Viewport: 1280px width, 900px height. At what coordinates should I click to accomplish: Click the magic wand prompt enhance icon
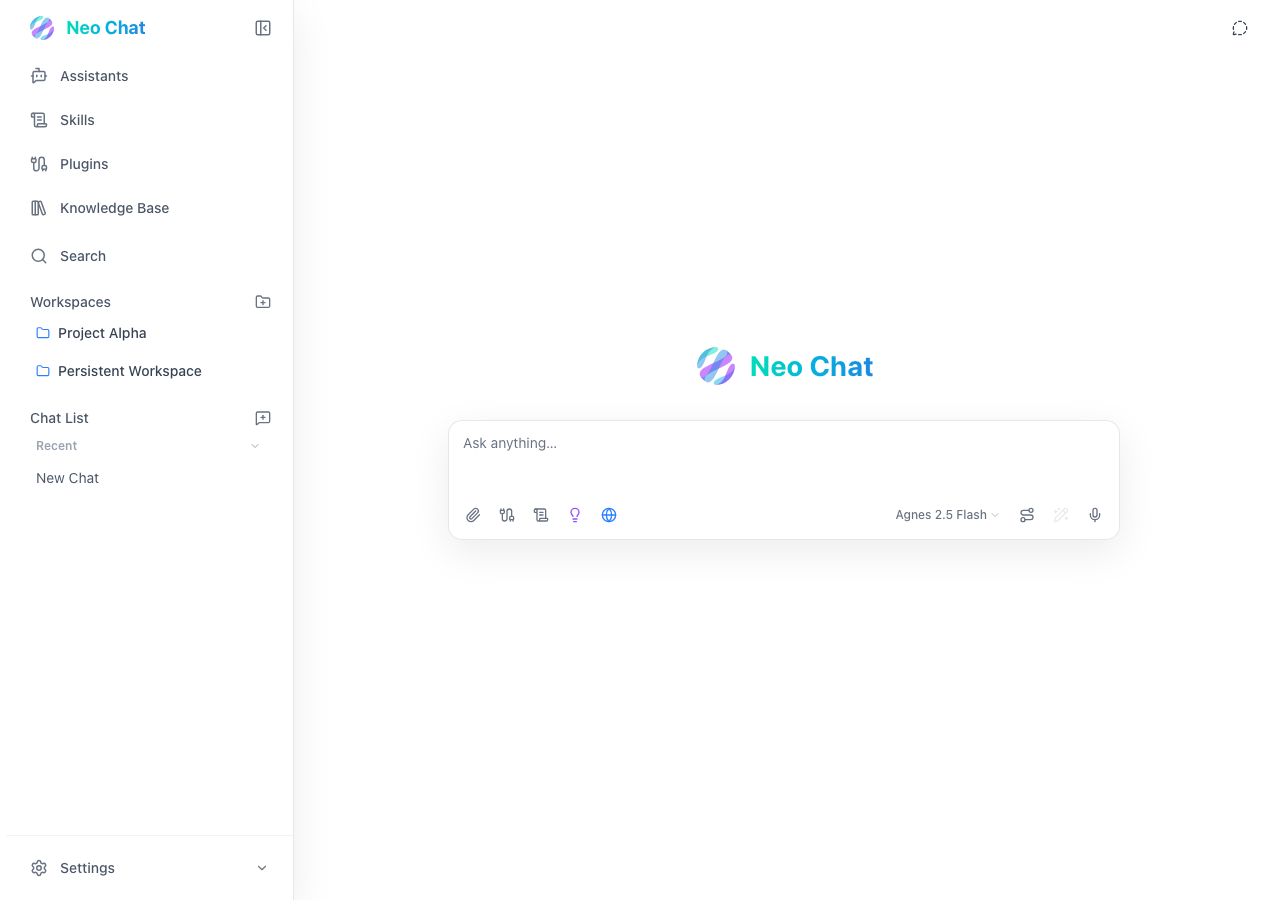(1061, 515)
